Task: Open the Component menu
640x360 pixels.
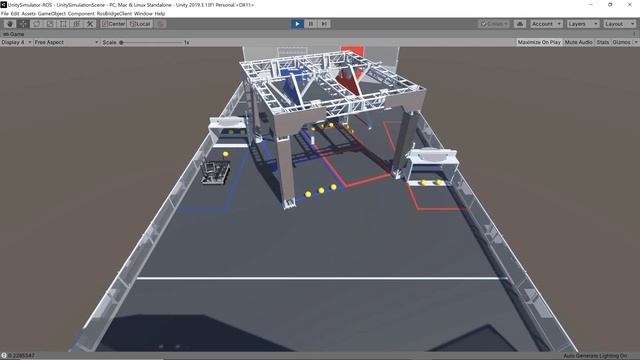Action: click(x=81, y=13)
